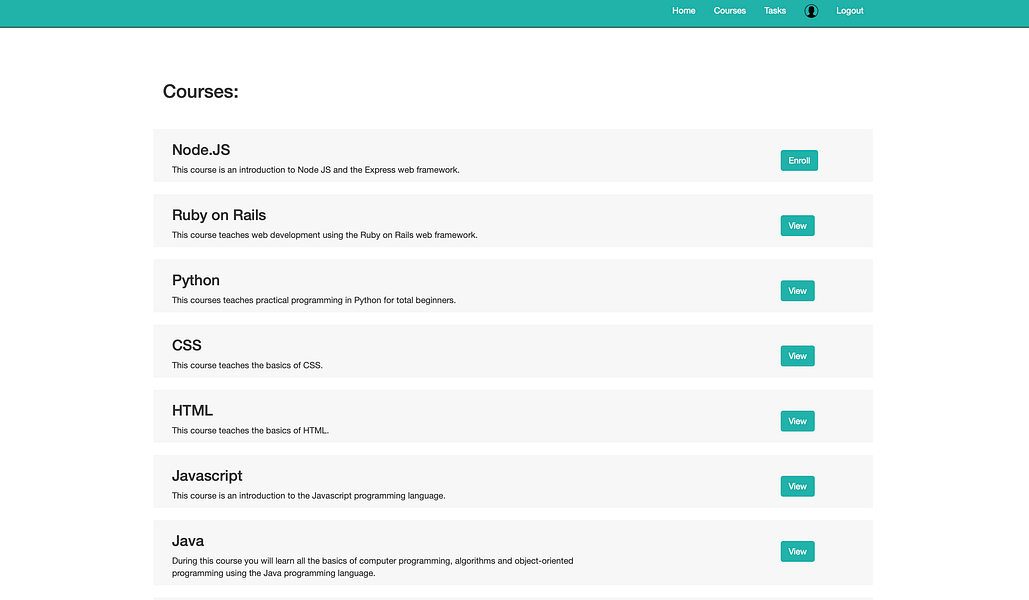This screenshot has width=1029, height=600.
Task: View the Java course
Action: tap(797, 551)
